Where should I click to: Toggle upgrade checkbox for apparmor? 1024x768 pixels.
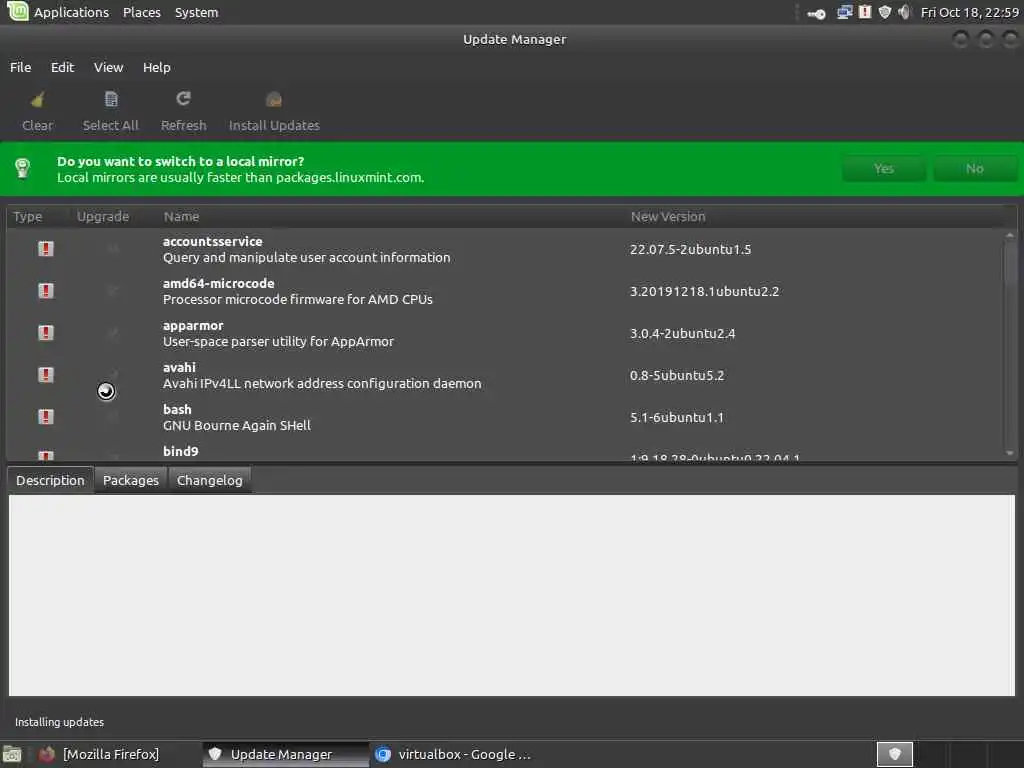(113, 333)
